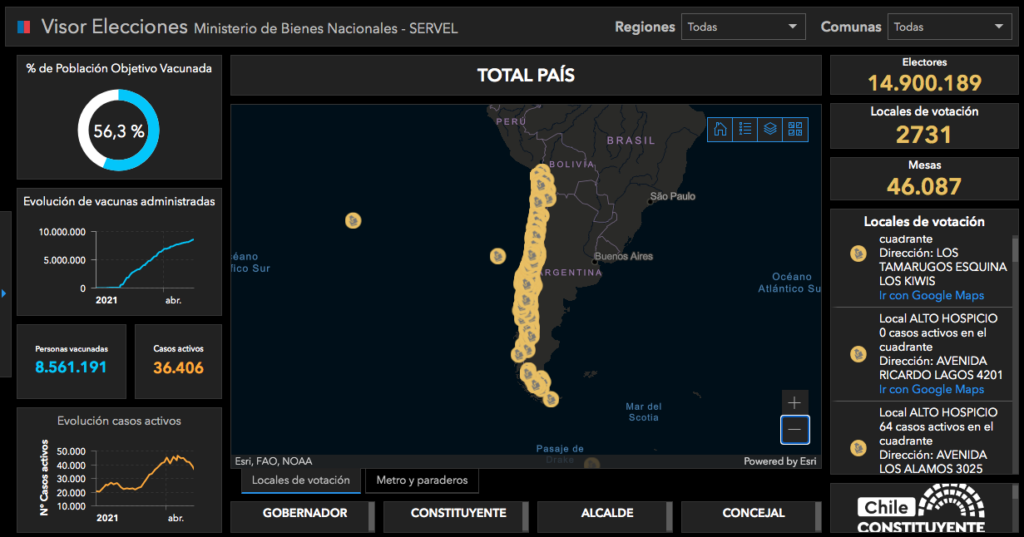Click the LOS TAMARUGOS polling place icon

(x=857, y=254)
